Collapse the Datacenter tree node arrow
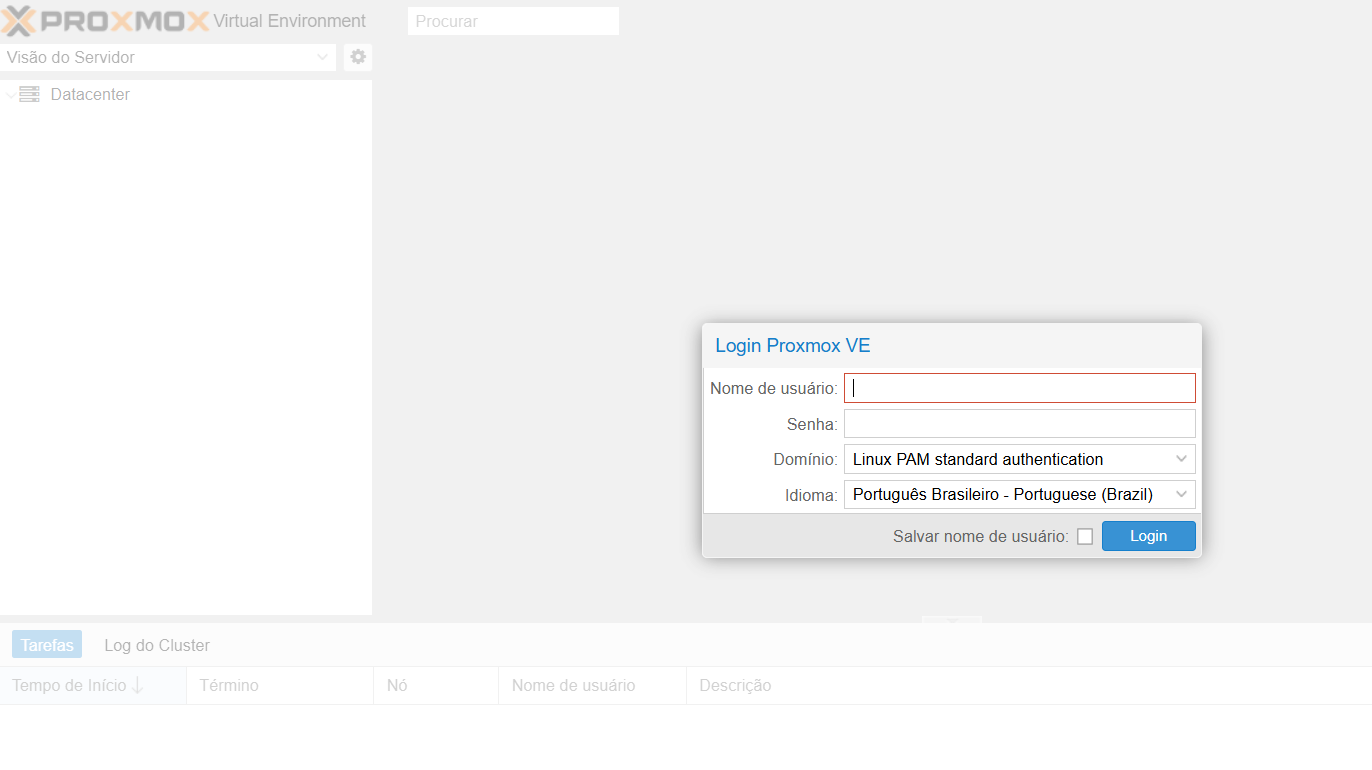This screenshot has width=1372, height=770. 10,95
